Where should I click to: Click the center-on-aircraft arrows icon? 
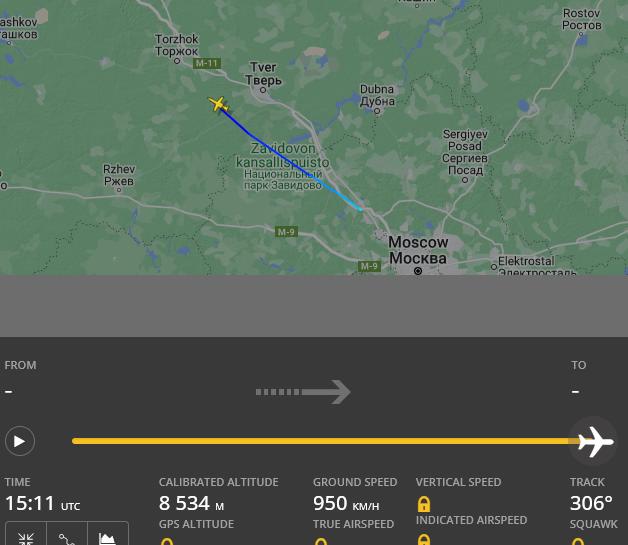(26, 537)
